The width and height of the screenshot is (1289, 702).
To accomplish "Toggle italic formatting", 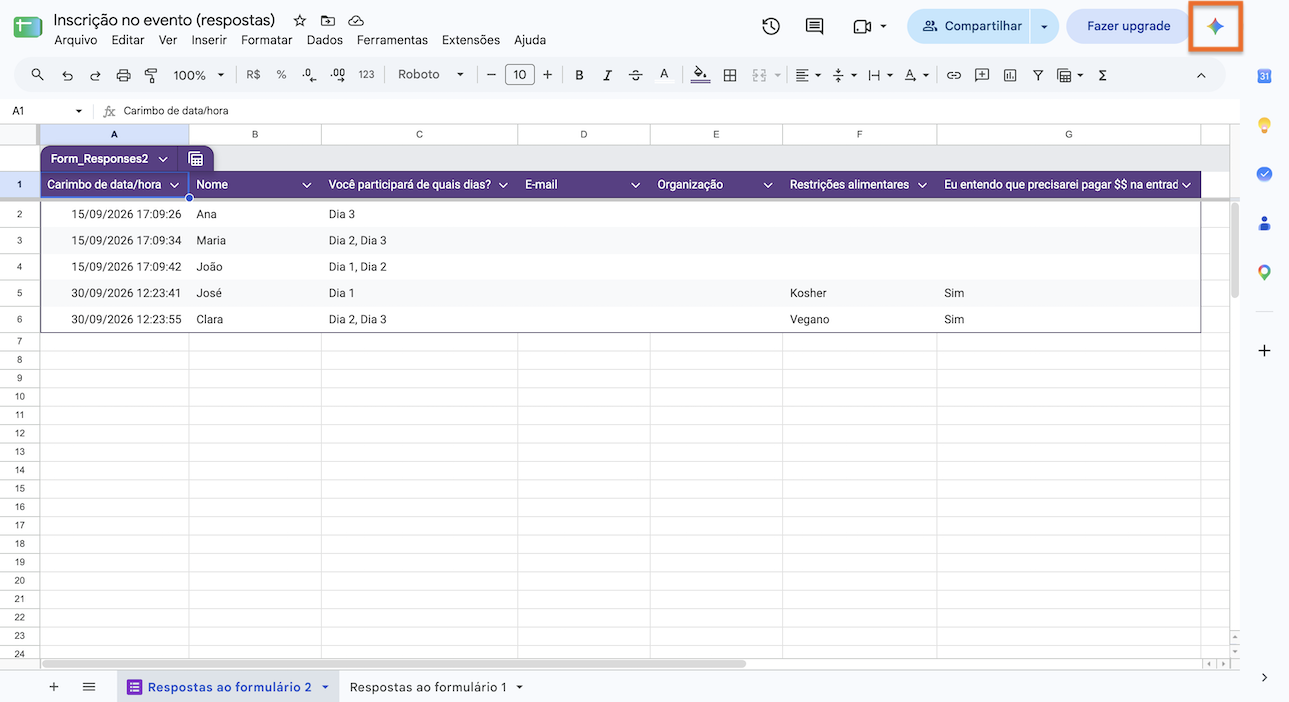I will tap(607, 75).
